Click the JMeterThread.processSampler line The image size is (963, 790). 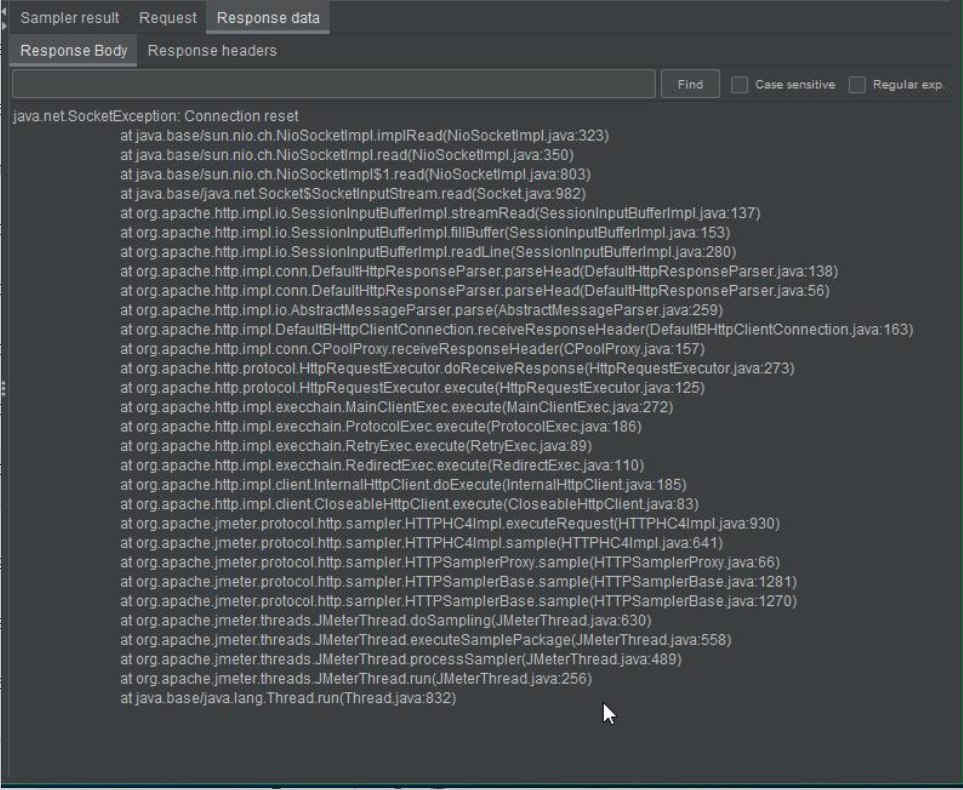pos(401,660)
